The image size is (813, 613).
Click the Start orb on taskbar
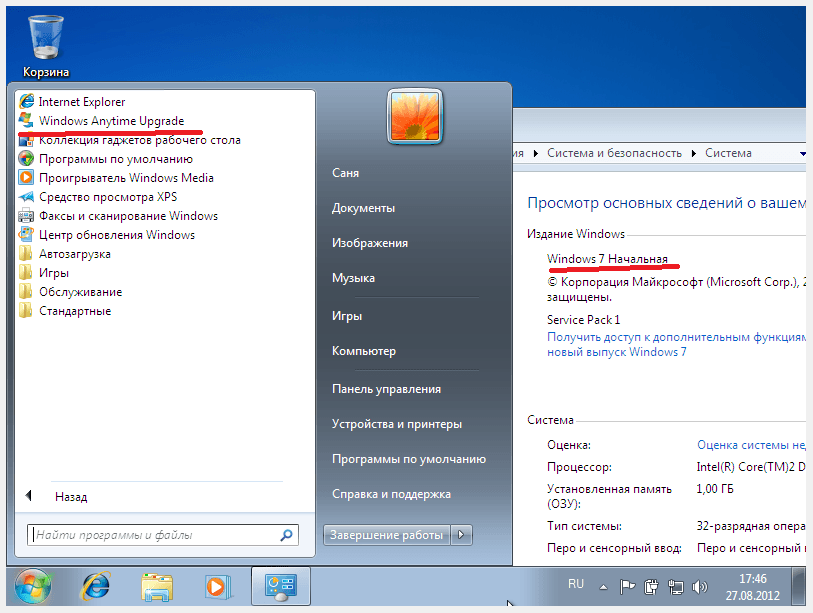tap(33, 587)
